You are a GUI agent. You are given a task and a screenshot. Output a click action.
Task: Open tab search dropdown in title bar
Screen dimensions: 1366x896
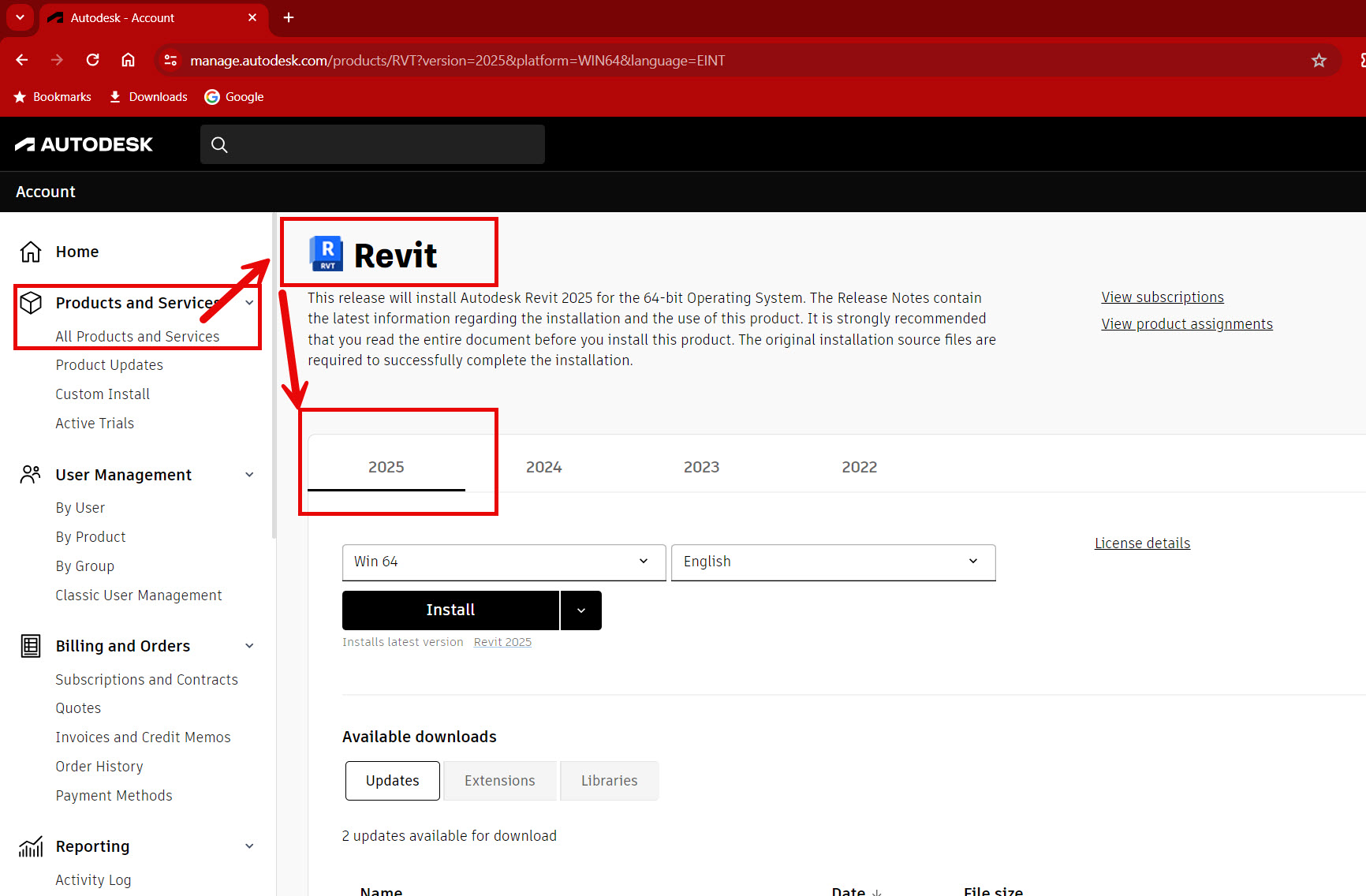click(20, 17)
